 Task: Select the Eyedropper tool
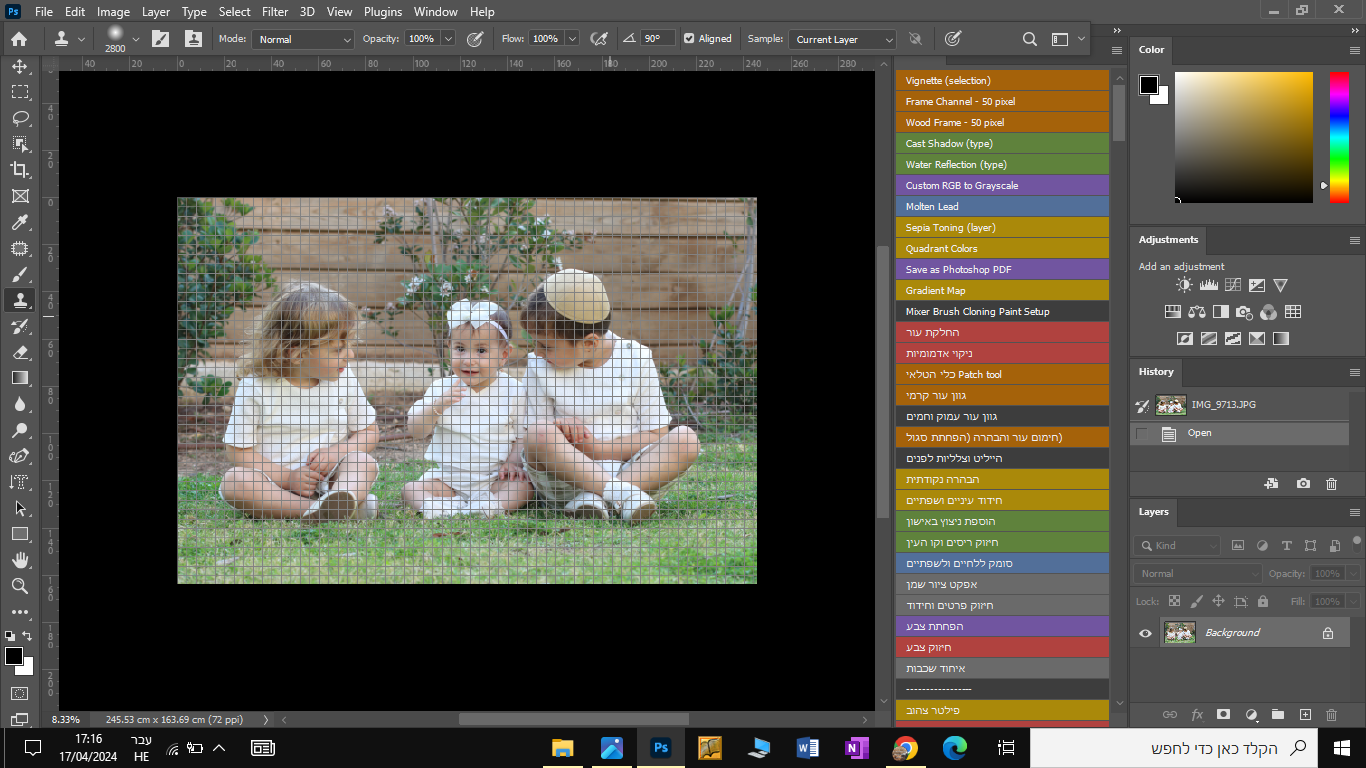[x=19, y=222]
